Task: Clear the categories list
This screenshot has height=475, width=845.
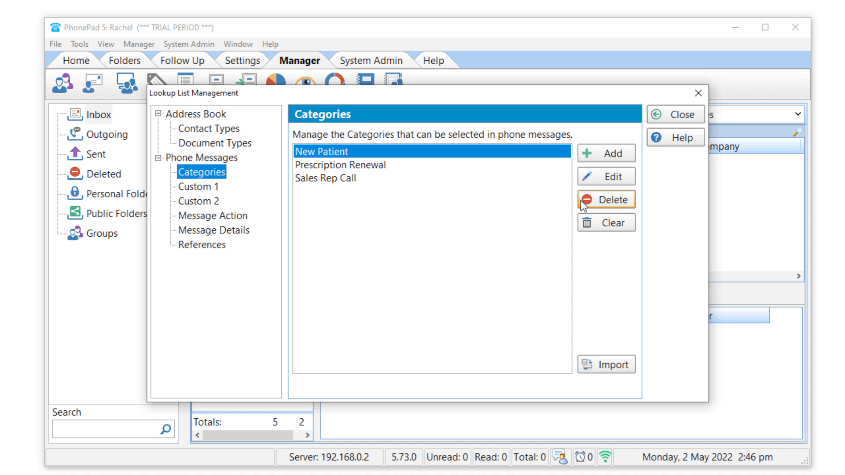Action: pos(606,223)
